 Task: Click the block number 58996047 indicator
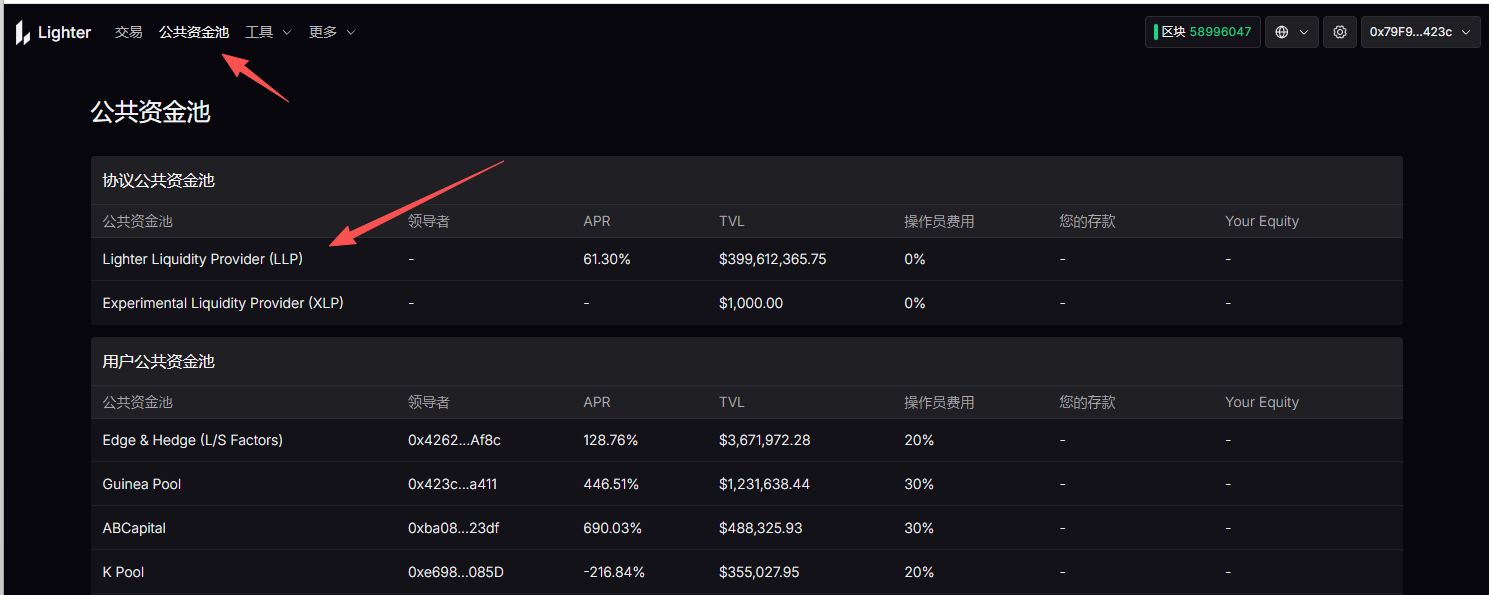(x=1202, y=31)
